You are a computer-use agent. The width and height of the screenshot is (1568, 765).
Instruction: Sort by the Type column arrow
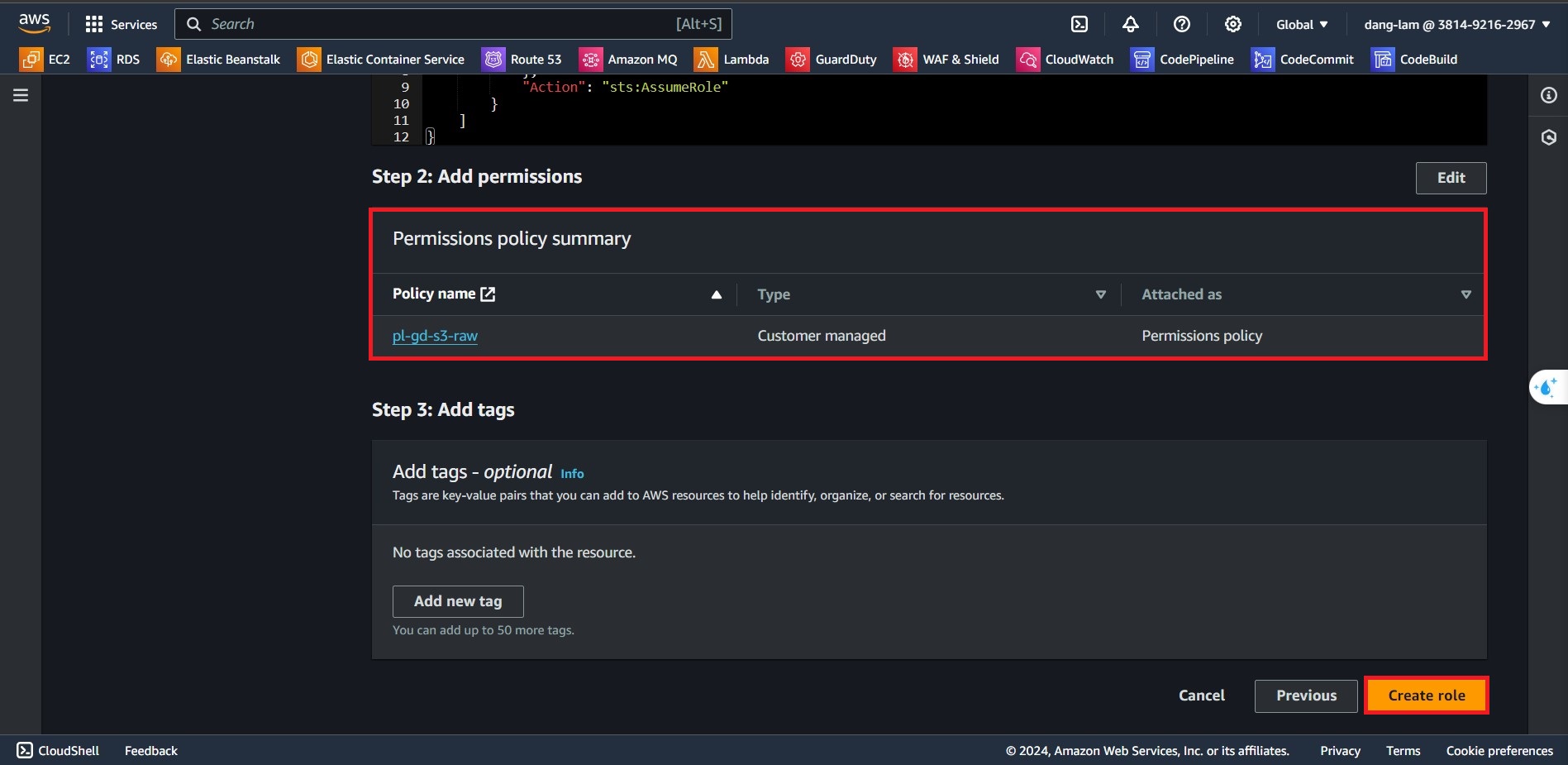pos(1100,295)
